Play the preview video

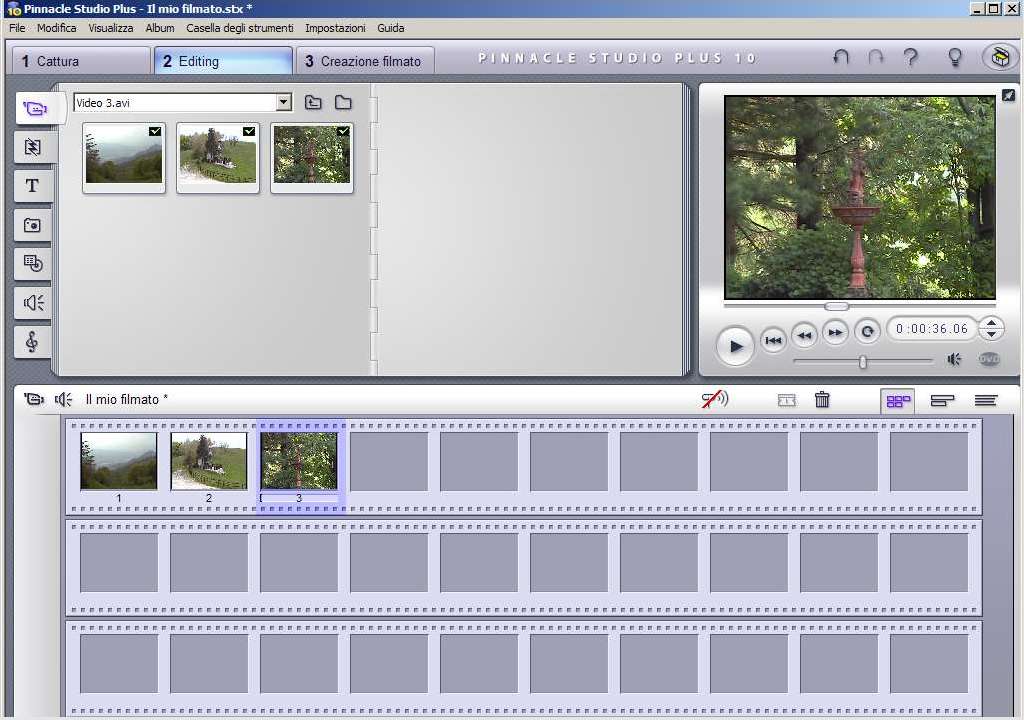click(735, 346)
